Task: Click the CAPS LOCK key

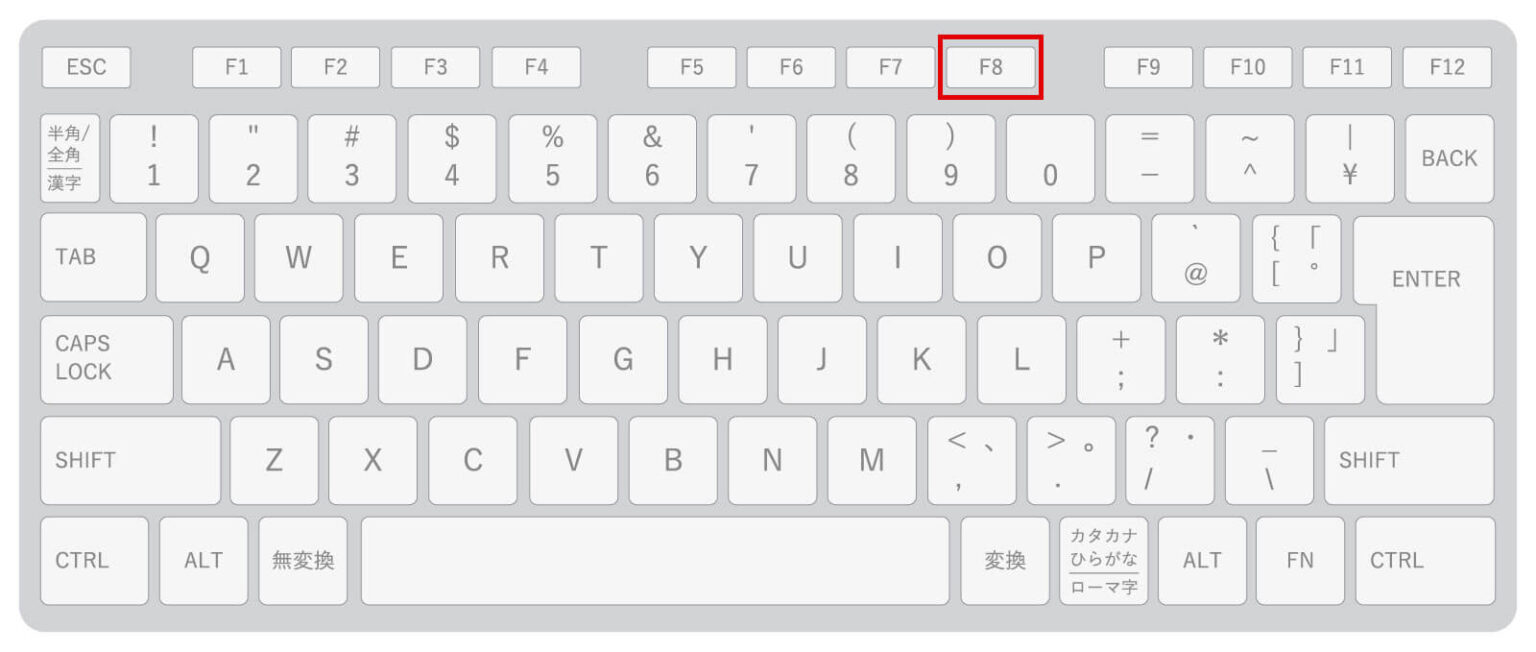Action: pyautogui.click(x=106, y=359)
